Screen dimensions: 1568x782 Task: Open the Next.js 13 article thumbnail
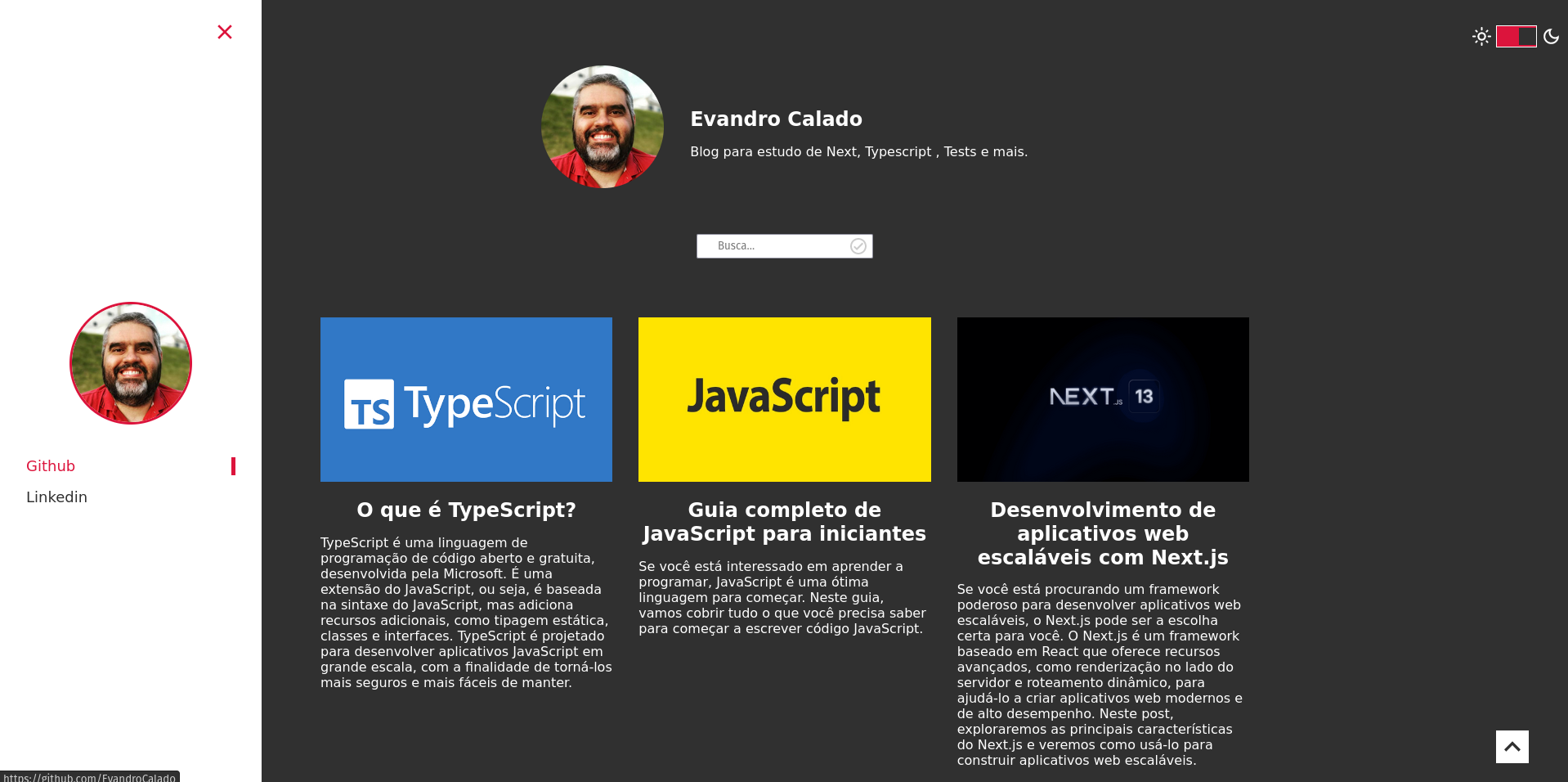tap(1103, 399)
